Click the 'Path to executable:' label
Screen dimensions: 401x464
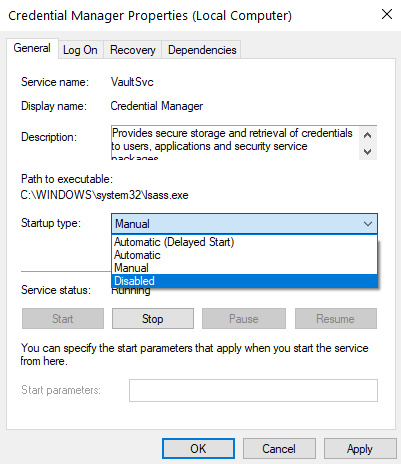pyautogui.click(x=67, y=179)
